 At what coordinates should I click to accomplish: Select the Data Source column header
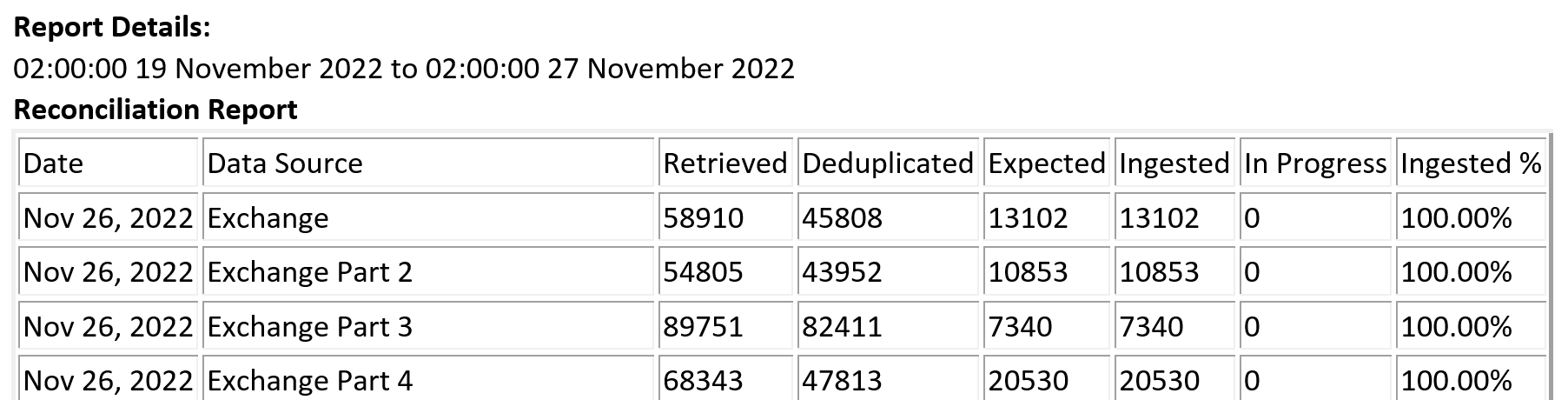pyautogui.click(x=429, y=163)
